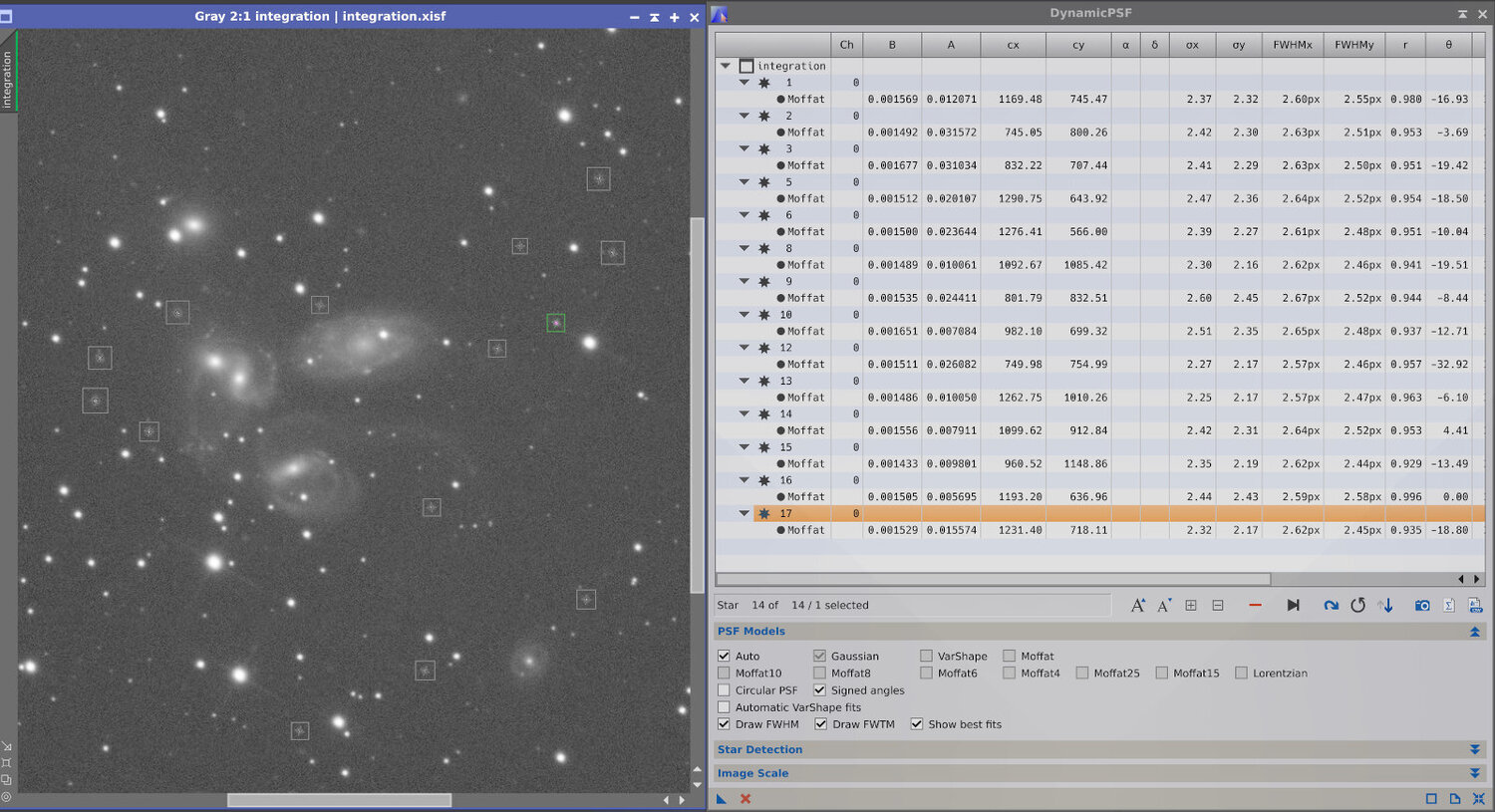Click the cx column header
The width and height of the screenshot is (1495, 812).
(x=1013, y=45)
